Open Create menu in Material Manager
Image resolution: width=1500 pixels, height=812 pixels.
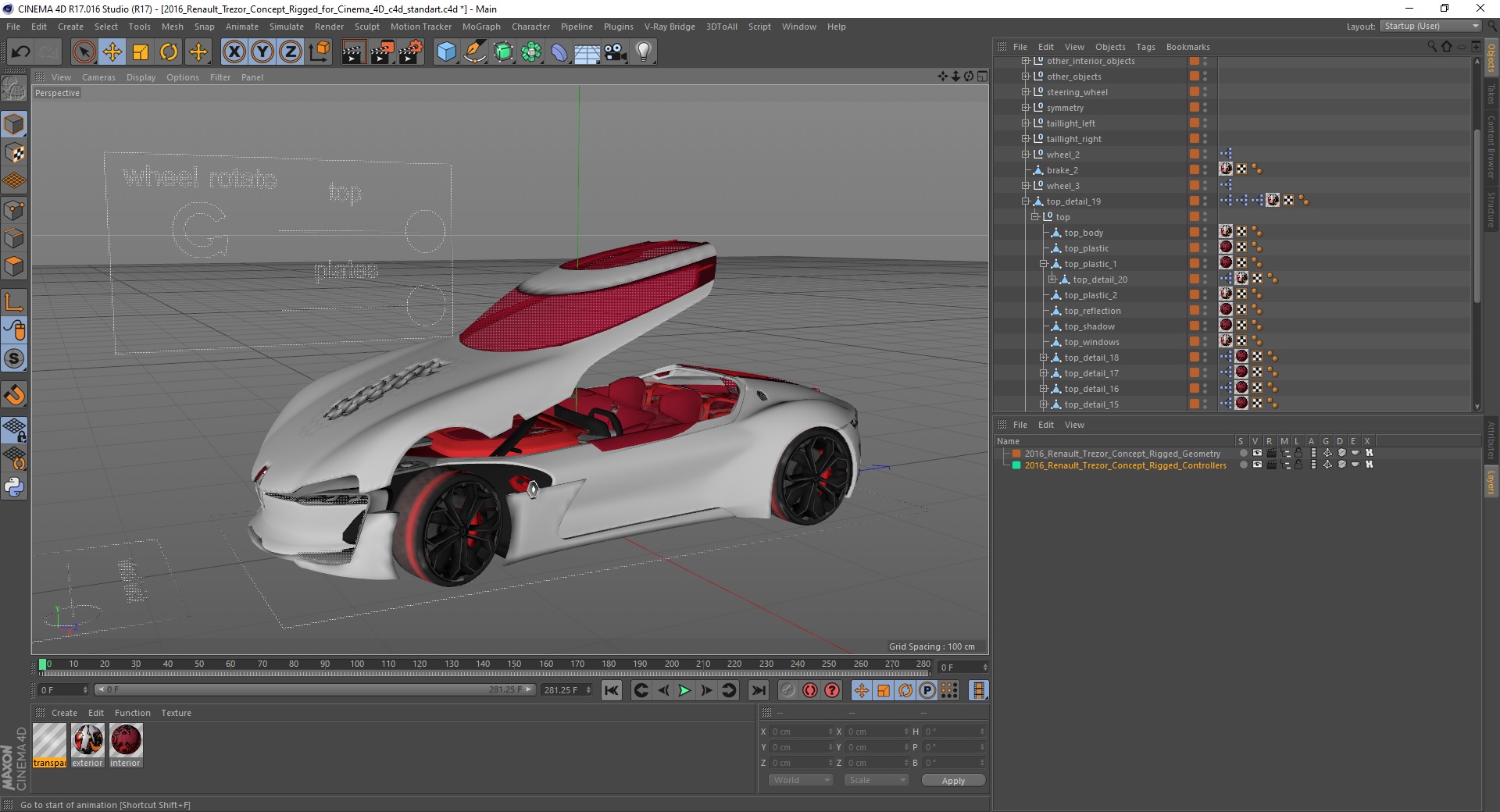tap(64, 713)
